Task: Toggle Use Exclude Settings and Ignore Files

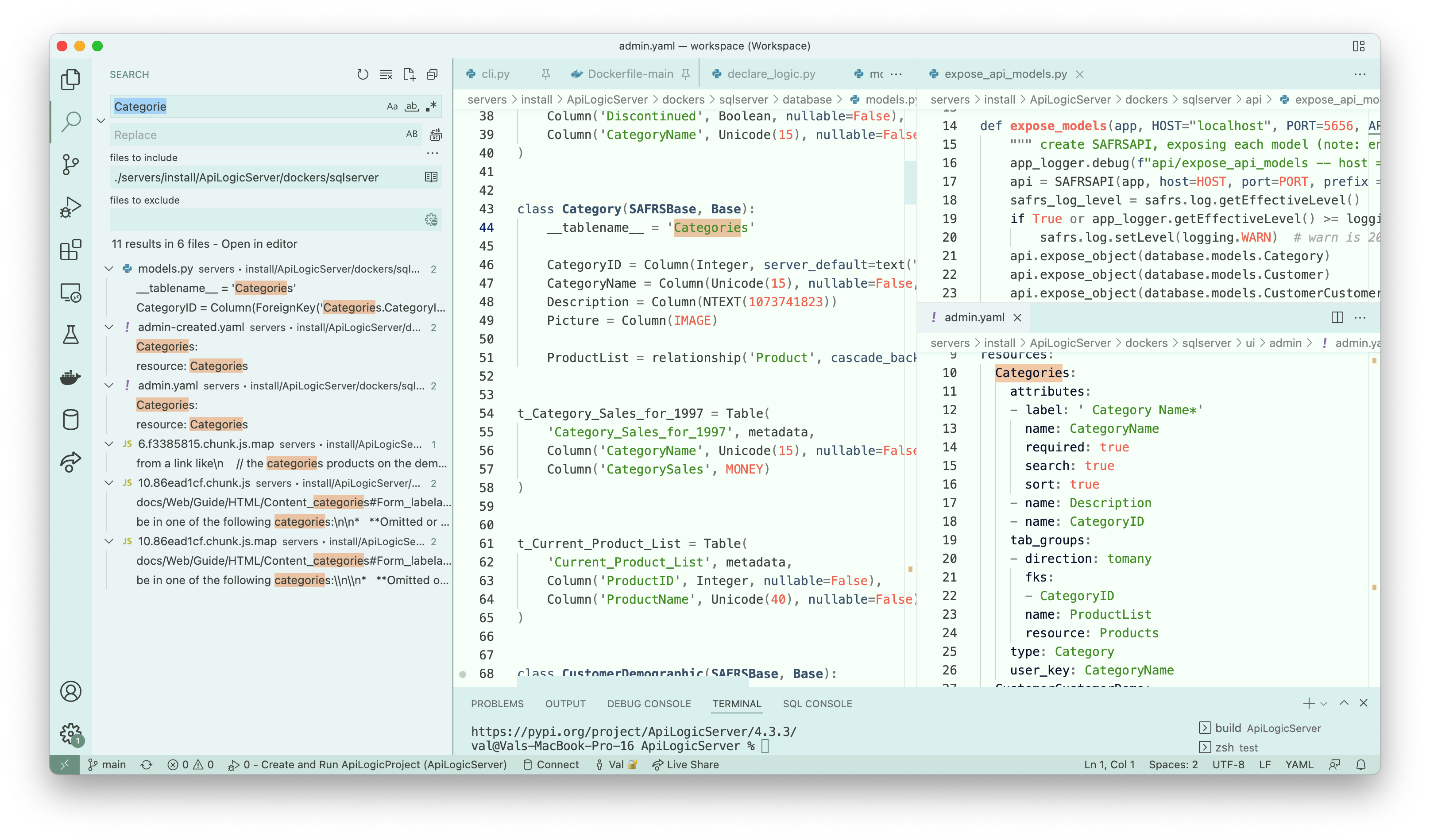Action: click(x=431, y=220)
